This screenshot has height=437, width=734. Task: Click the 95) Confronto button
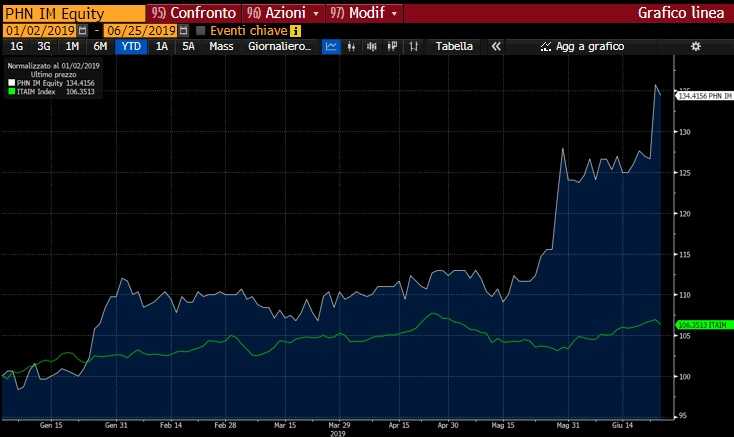pos(194,13)
